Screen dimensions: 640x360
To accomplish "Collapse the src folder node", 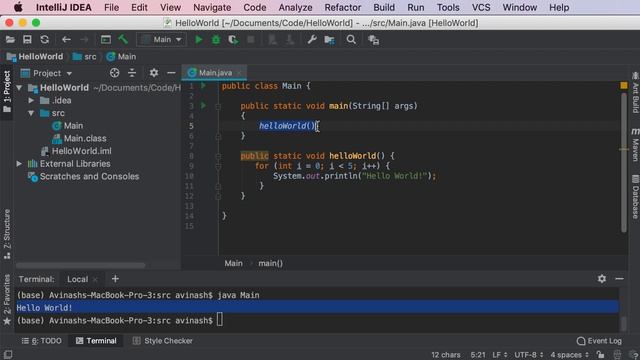I will 31,113.
